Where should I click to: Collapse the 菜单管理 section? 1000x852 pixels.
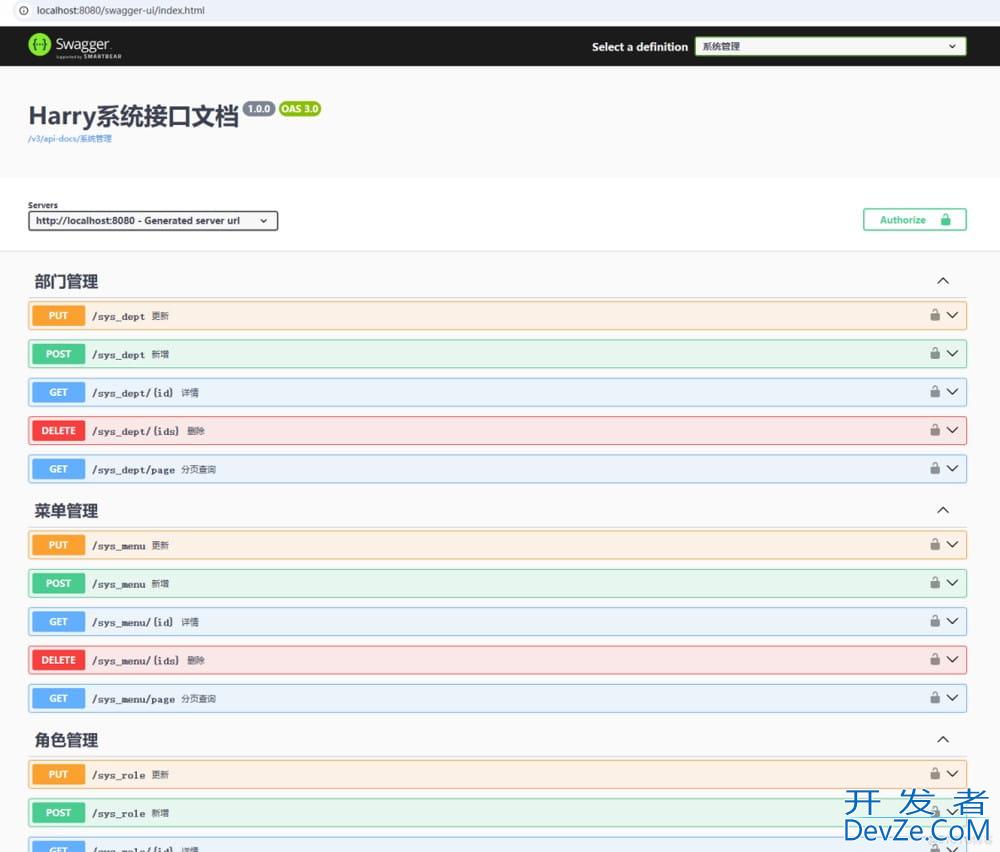[x=943, y=510]
